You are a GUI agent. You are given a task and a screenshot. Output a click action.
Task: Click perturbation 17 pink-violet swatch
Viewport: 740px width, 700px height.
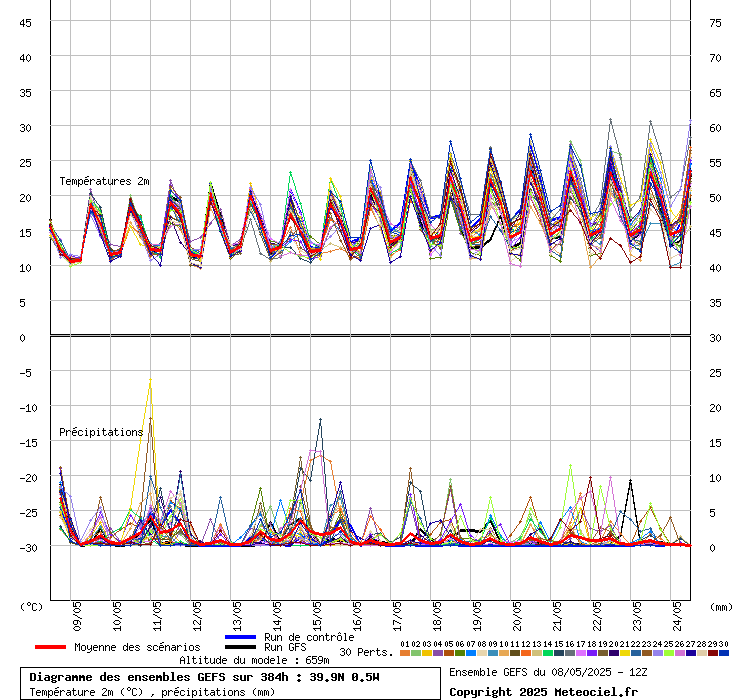point(581,653)
